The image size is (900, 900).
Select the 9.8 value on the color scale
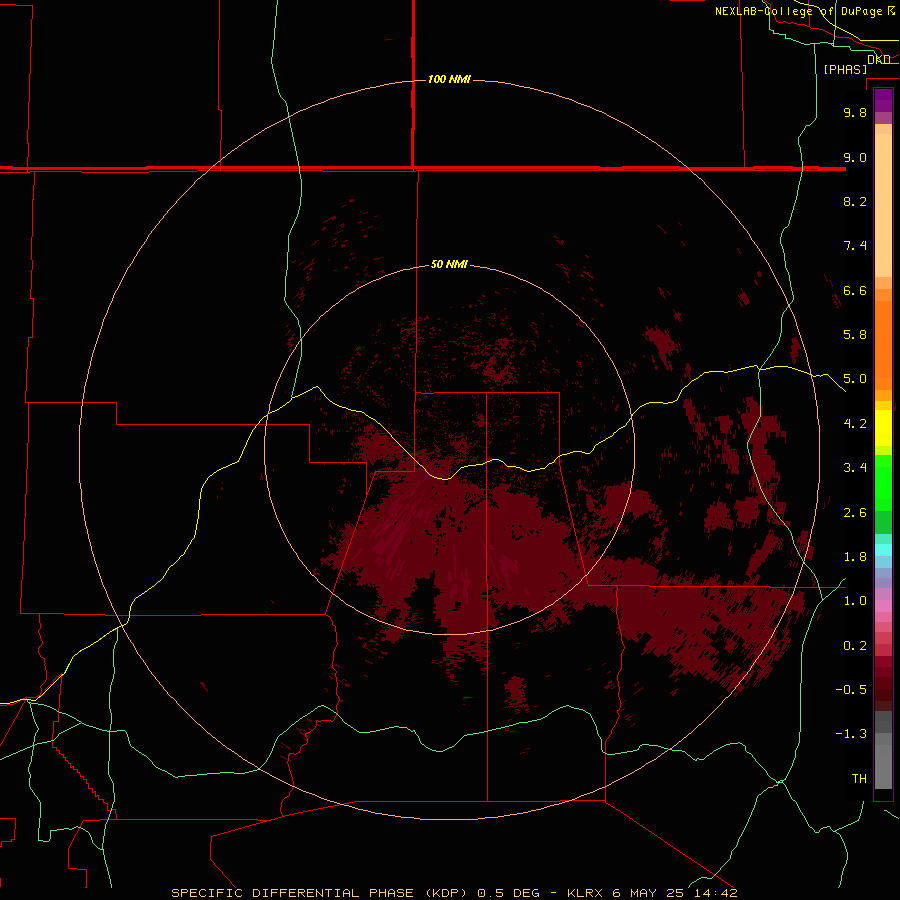855,112
